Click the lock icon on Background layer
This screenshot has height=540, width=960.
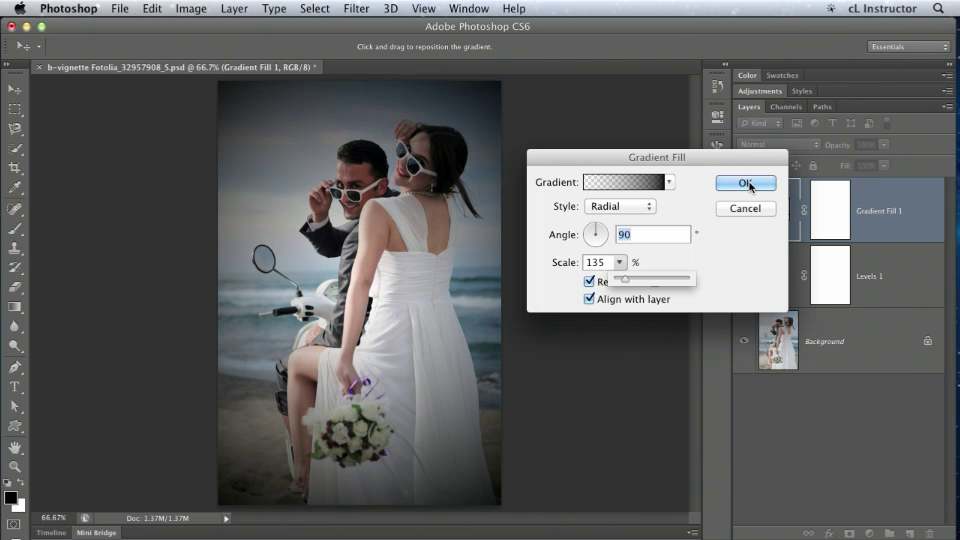pos(928,340)
